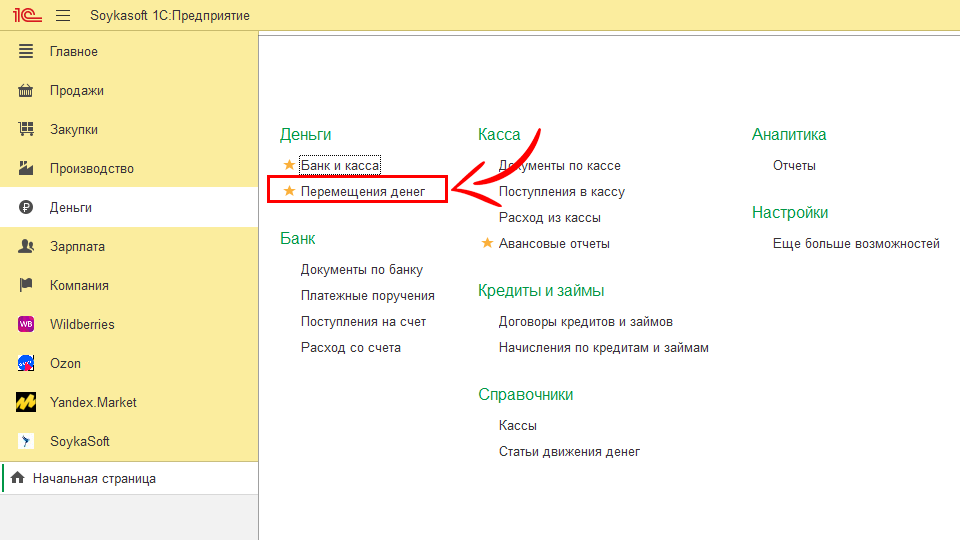Click Еще больше возможностей settings link
Screen dimensions: 960x540
click(x=856, y=243)
